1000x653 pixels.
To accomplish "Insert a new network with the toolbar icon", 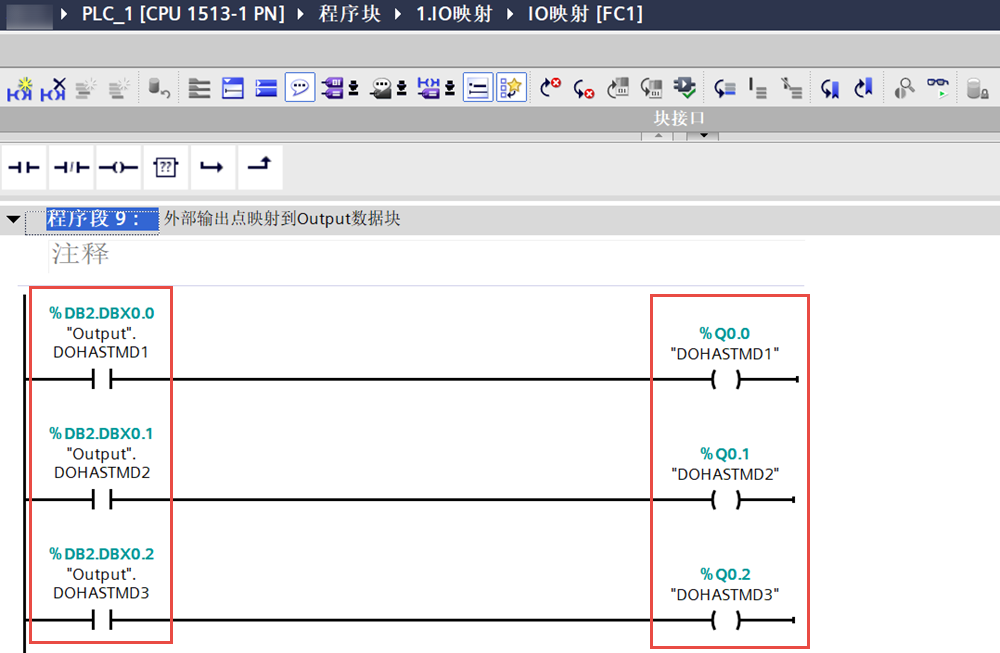I will (20, 88).
